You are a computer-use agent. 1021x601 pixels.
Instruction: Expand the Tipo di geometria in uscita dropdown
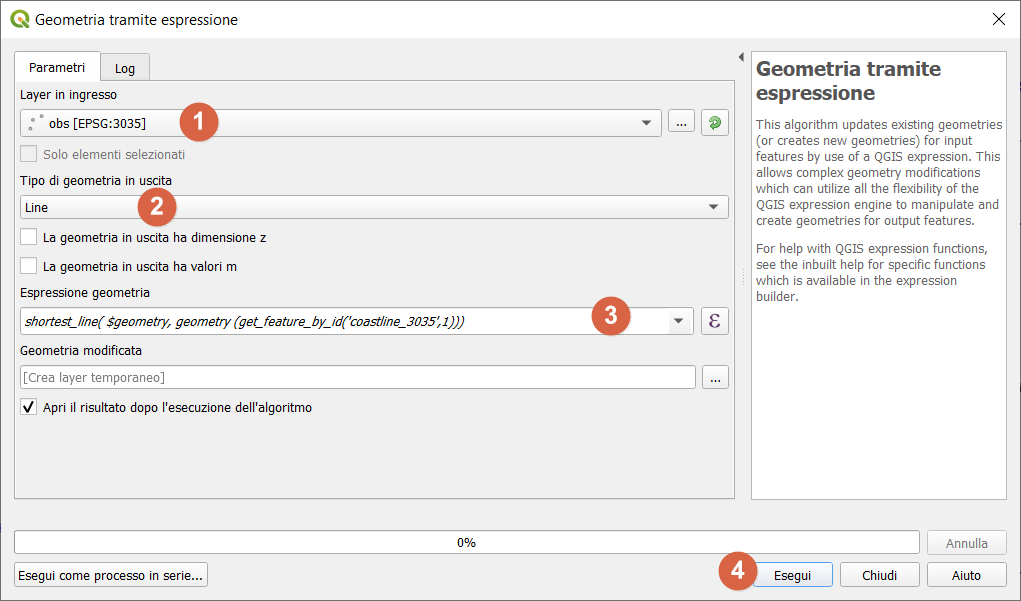click(712, 207)
